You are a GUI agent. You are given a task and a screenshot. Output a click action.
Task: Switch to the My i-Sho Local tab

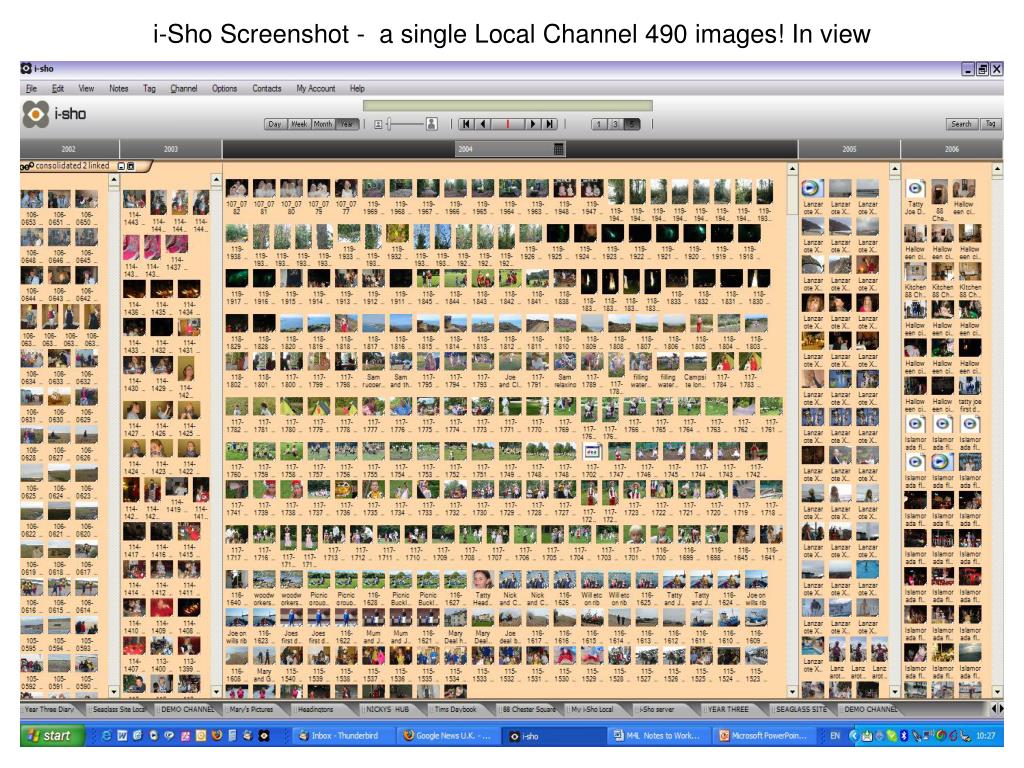[593, 709]
